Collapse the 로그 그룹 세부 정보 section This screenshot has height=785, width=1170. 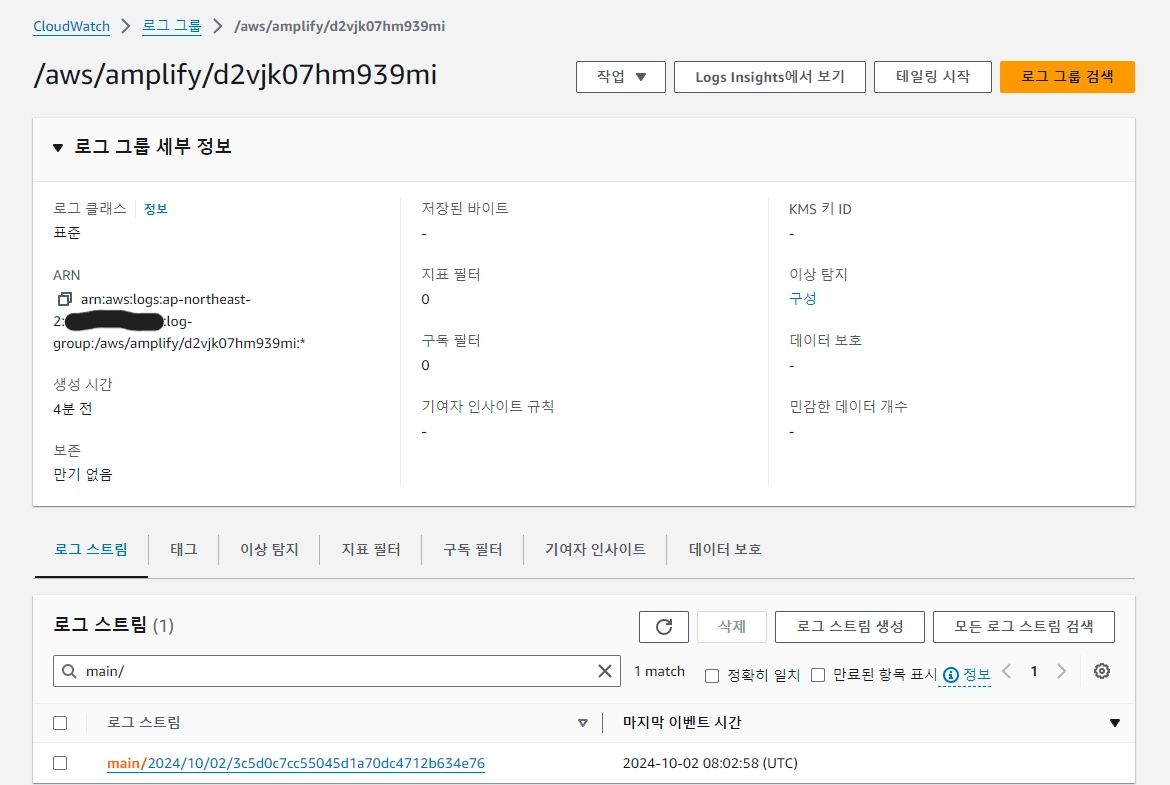[x=57, y=147]
